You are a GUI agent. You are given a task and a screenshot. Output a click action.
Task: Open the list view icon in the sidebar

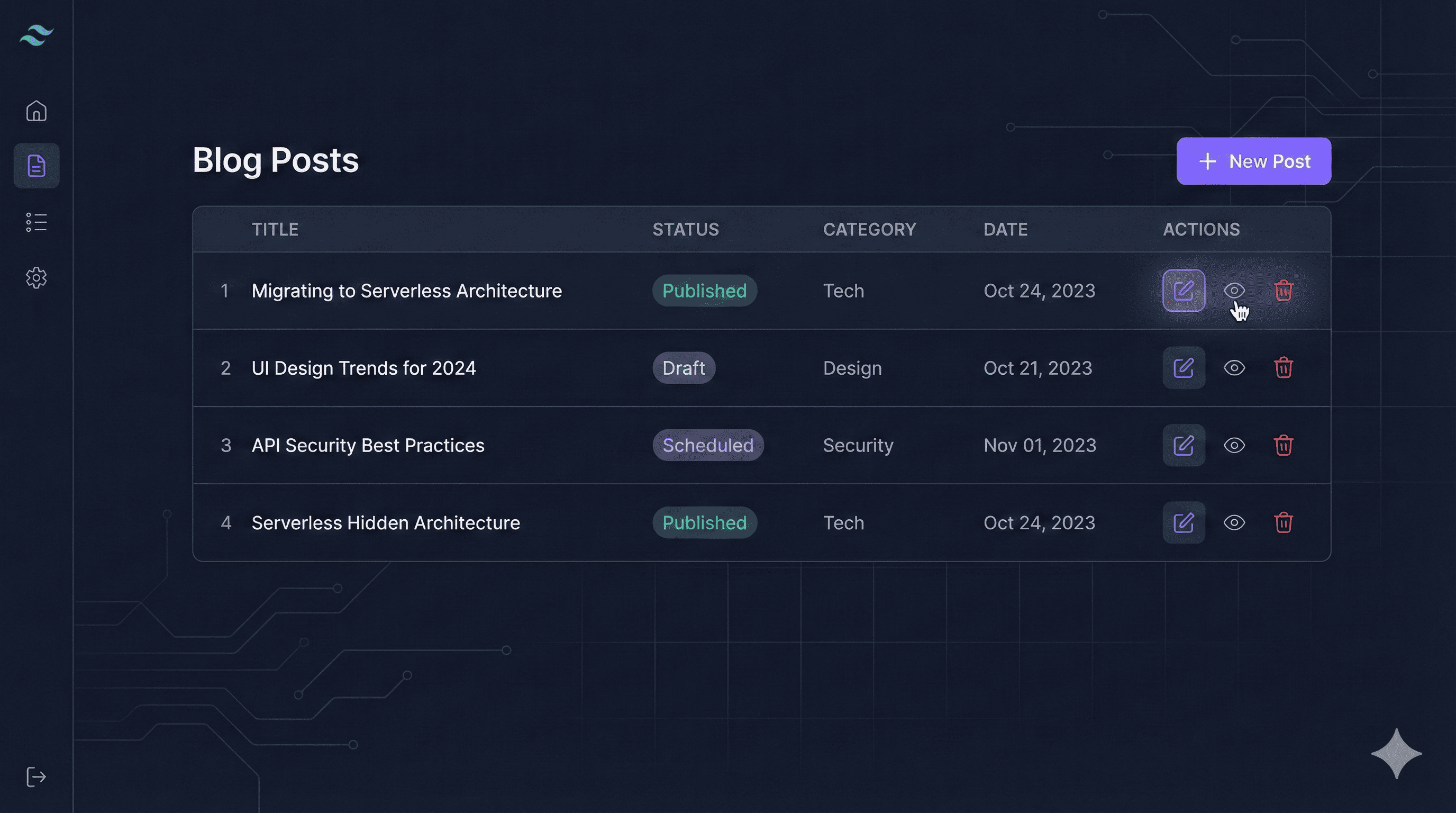click(x=36, y=222)
